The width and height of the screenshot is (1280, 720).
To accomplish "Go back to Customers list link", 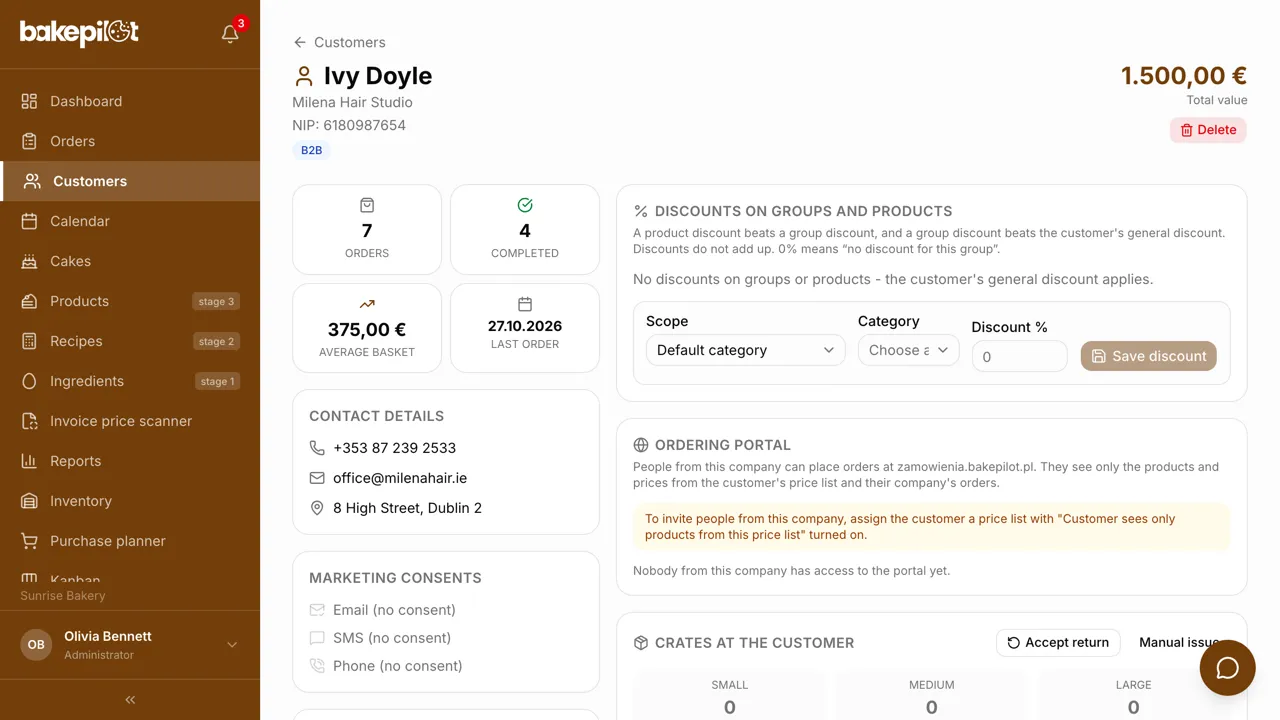I will click(x=339, y=42).
